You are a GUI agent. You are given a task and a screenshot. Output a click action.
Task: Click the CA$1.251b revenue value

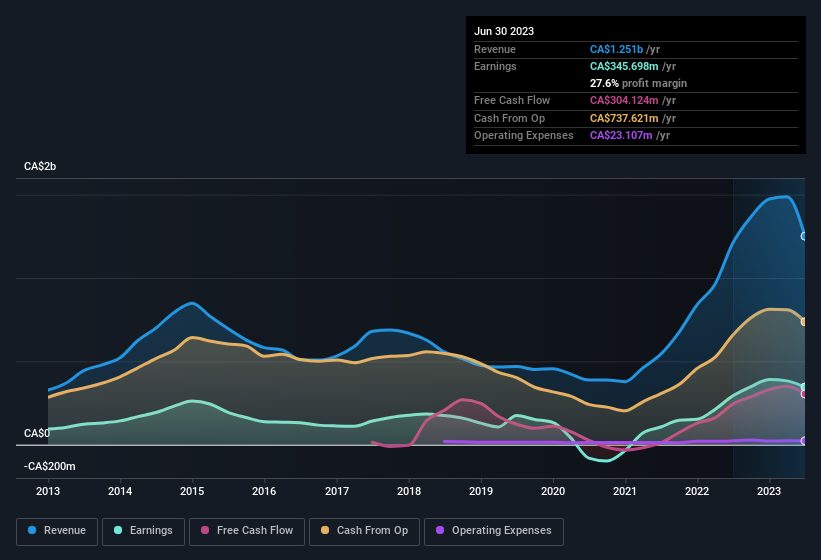pos(616,49)
